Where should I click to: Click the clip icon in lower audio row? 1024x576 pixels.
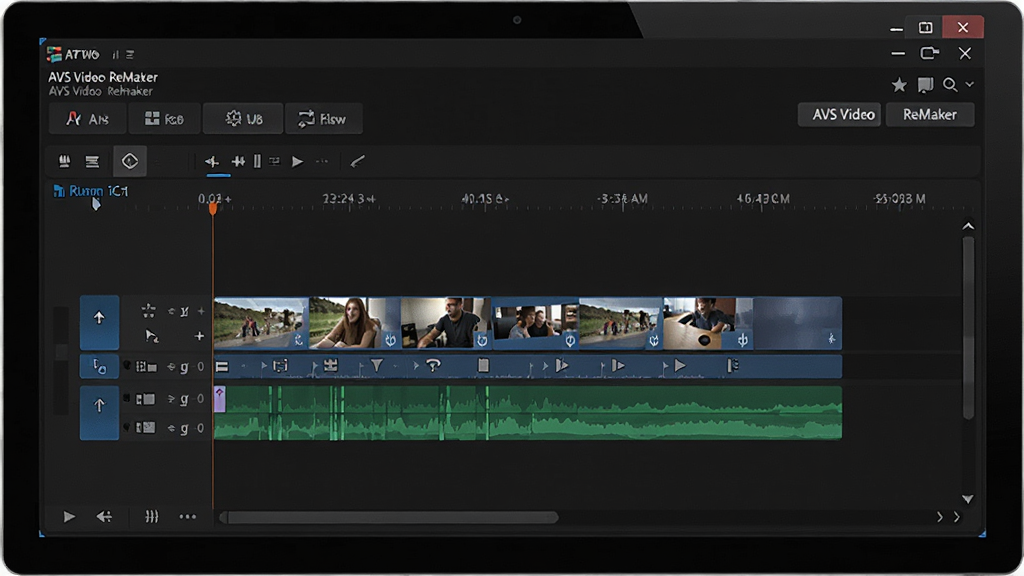pos(146,428)
